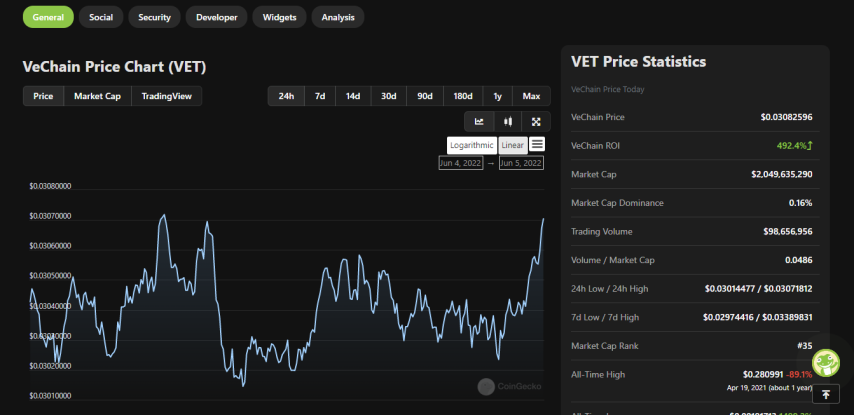Click the rightmost peak of the price line

tap(543, 219)
